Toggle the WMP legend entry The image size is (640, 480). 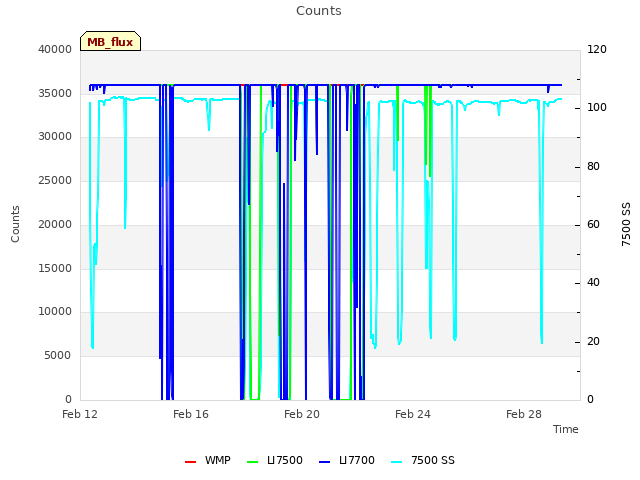click(x=208, y=460)
